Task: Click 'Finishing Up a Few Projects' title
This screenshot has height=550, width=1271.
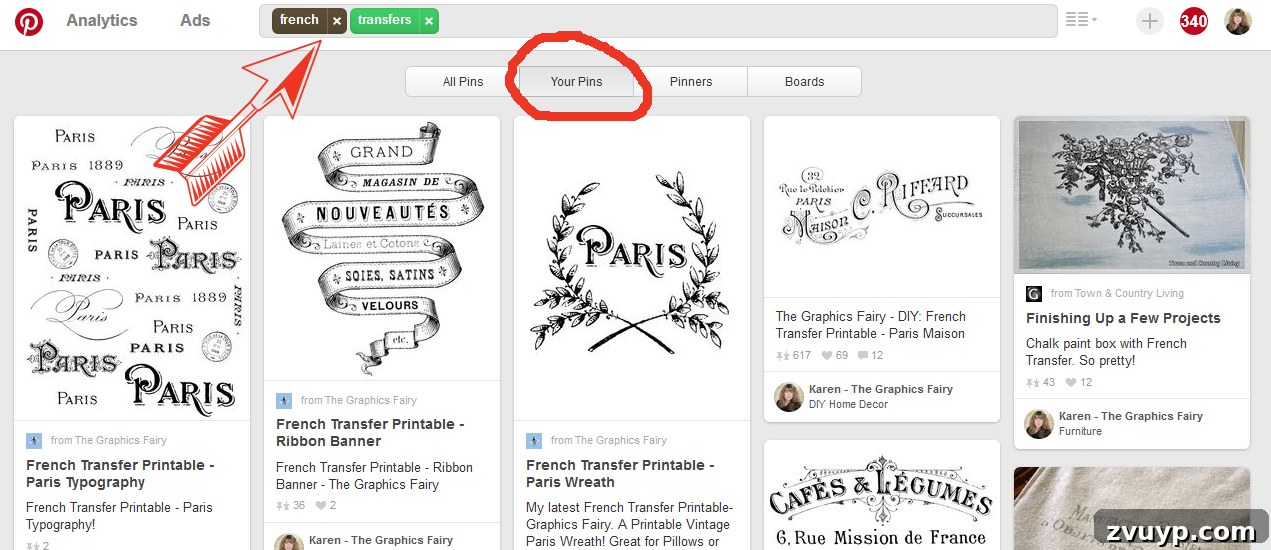Action: pyautogui.click(x=1123, y=318)
